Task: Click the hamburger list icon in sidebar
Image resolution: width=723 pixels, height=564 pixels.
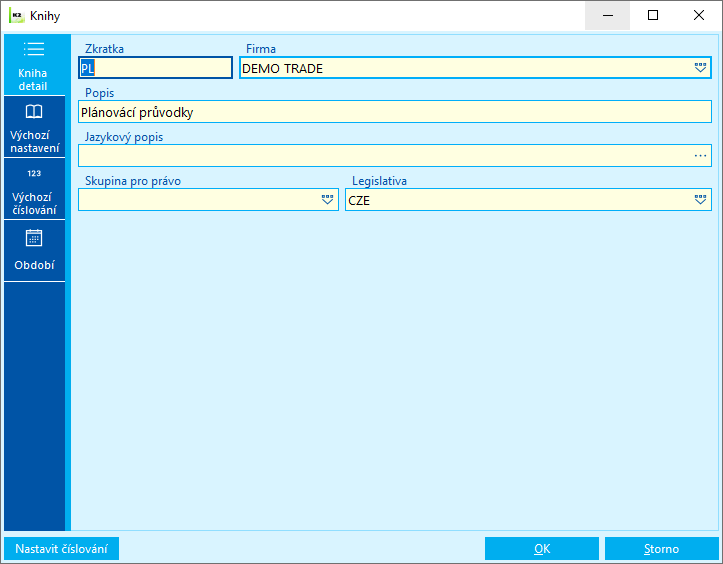Action: [34, 49]
